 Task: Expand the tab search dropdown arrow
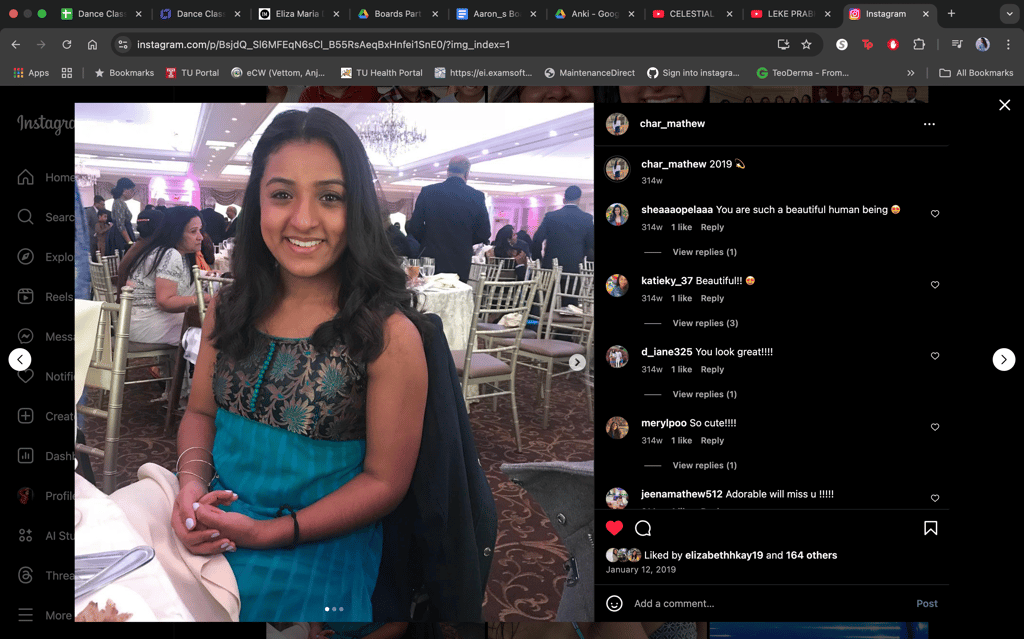1009,14
